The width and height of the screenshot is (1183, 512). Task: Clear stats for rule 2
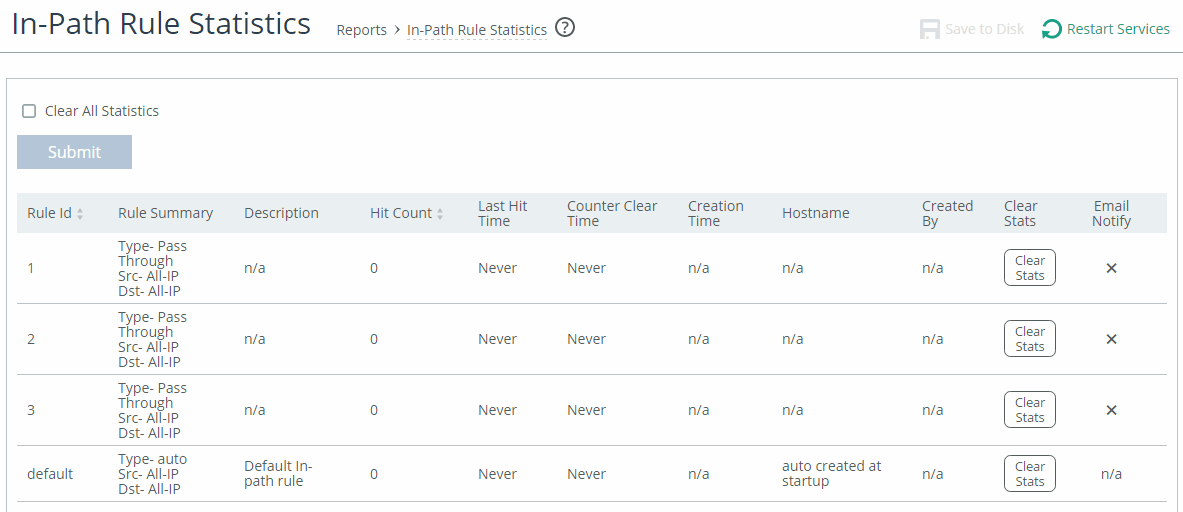pyautogui.click(x=1030, y=339)
